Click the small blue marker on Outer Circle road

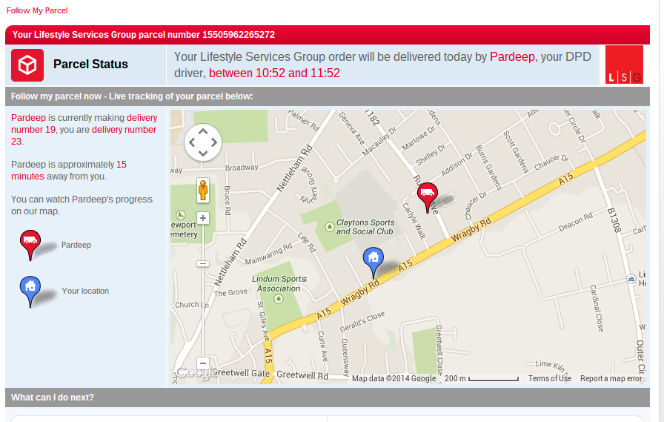point(631,279)
